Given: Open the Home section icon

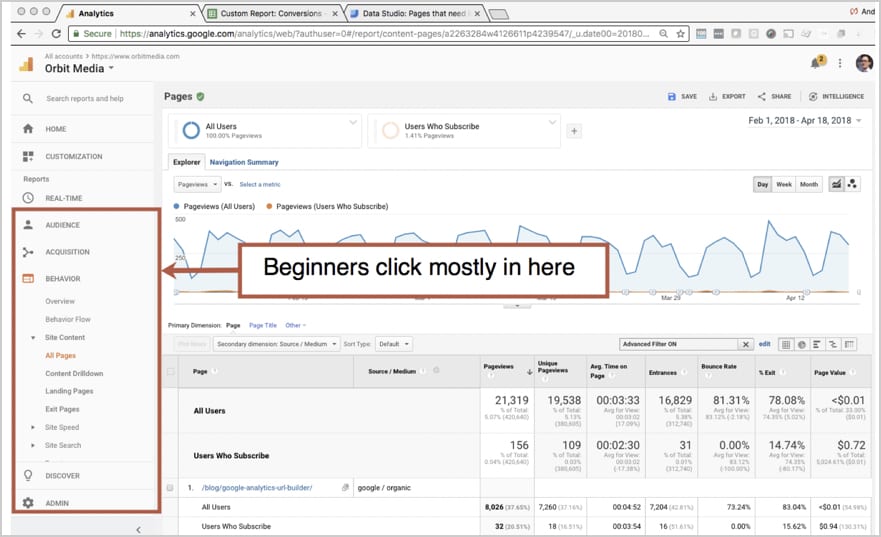Looking at the screenshot, I should pos(28,129).
